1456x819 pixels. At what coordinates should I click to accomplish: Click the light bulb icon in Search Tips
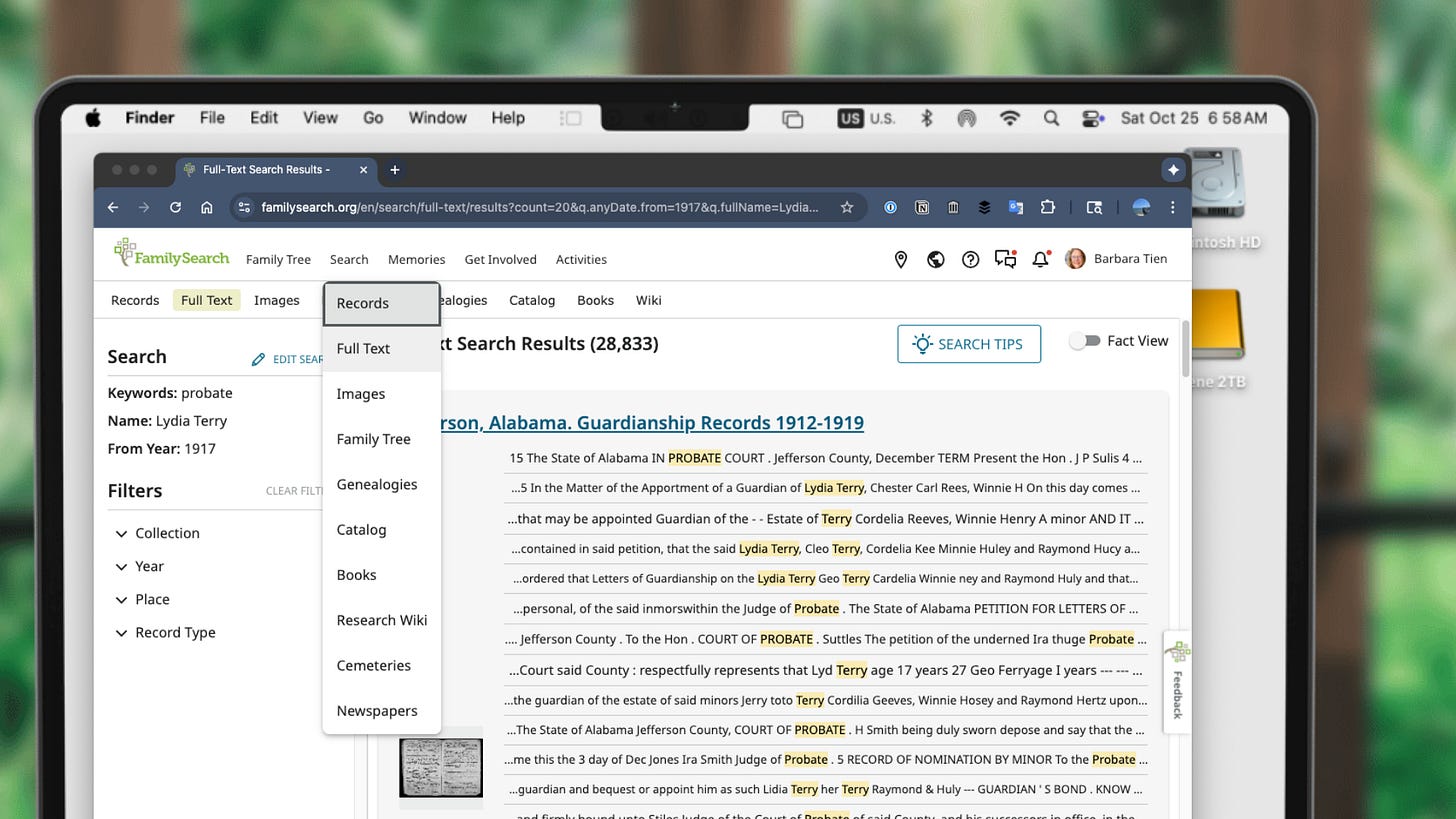coord(922,344)
